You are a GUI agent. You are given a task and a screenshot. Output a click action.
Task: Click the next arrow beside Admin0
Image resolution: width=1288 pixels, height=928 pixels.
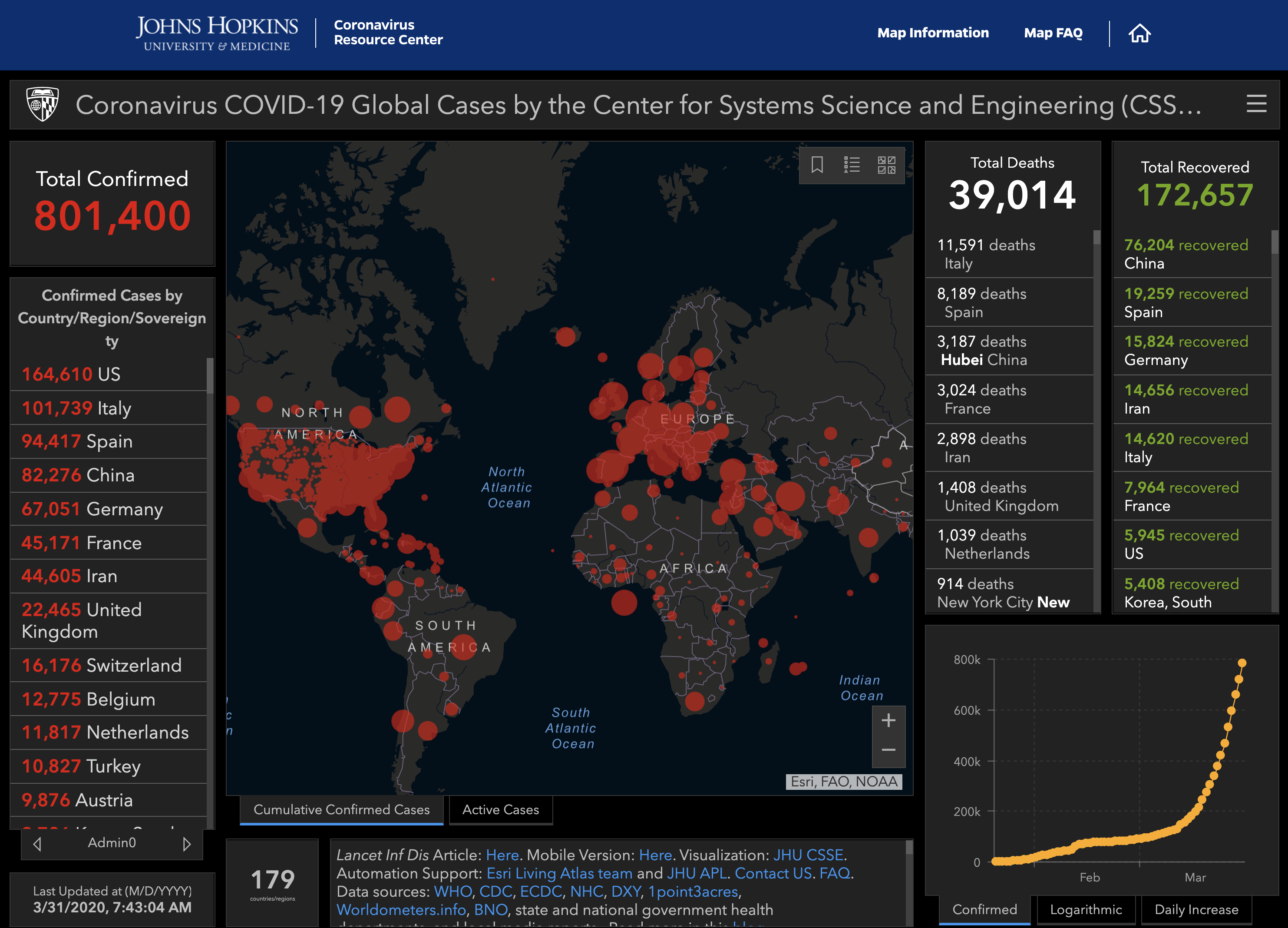tap(186, 844)
